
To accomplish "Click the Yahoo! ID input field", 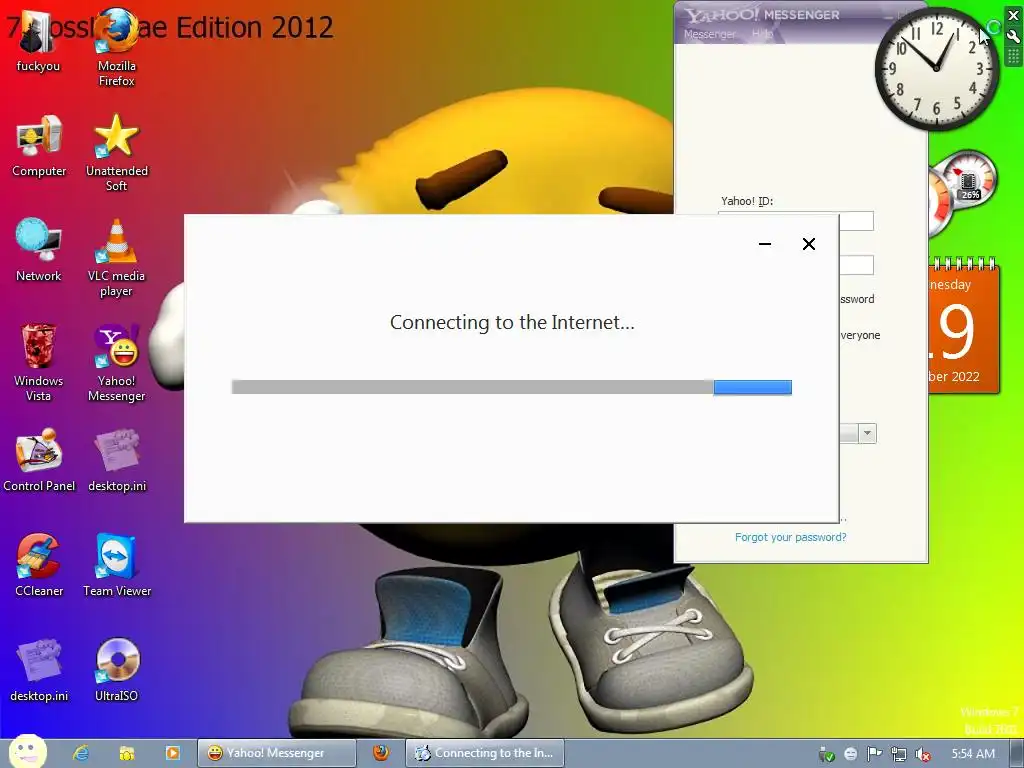I will [x=856, y=221].
